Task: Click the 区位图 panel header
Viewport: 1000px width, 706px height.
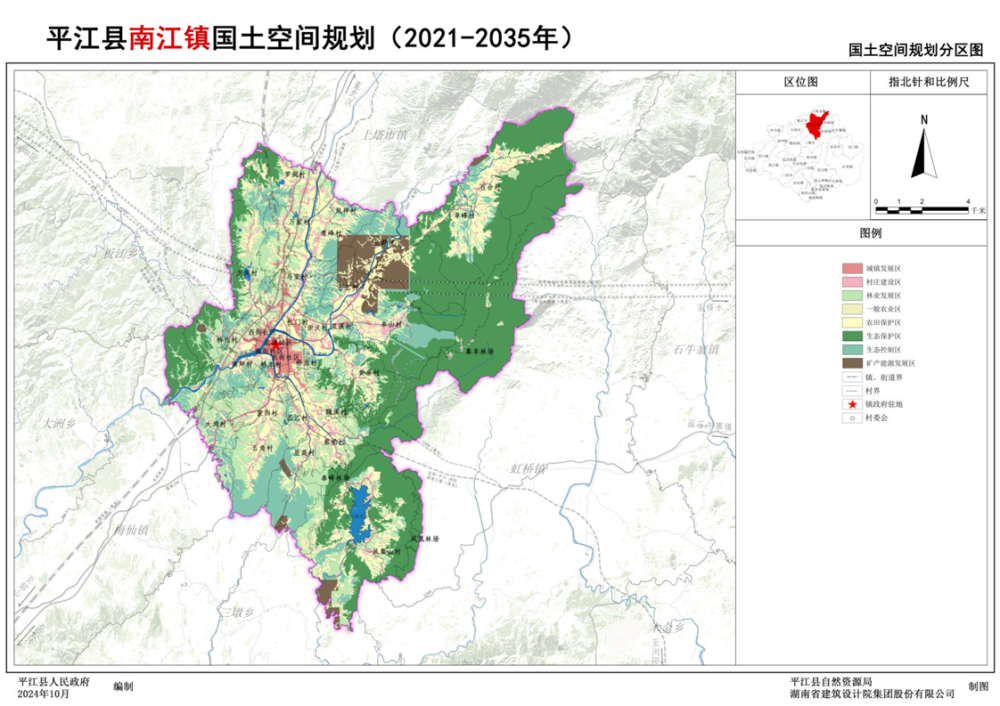Action: [800, 82]
